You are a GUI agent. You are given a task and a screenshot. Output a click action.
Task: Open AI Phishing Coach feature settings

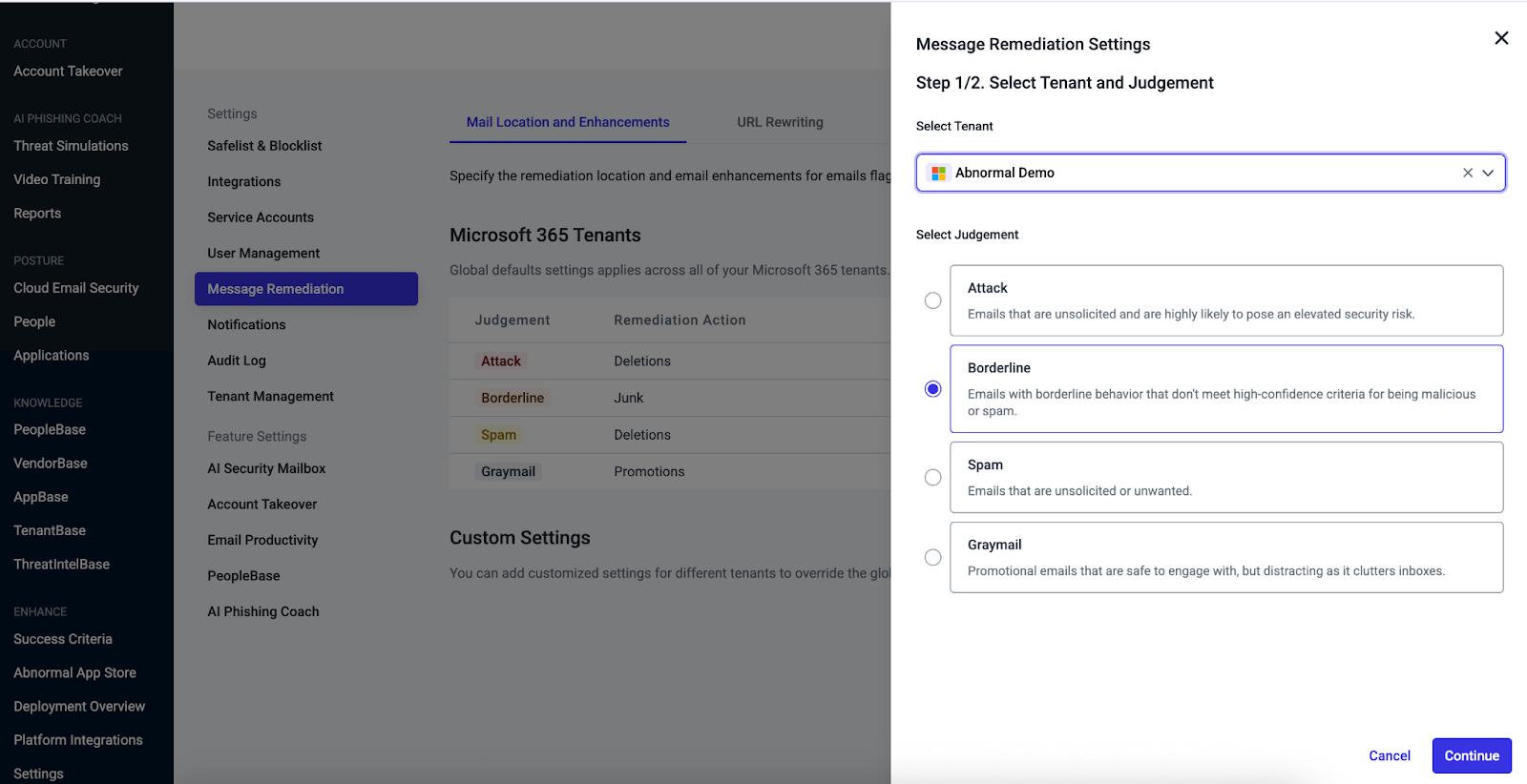[x=263, y=611]
